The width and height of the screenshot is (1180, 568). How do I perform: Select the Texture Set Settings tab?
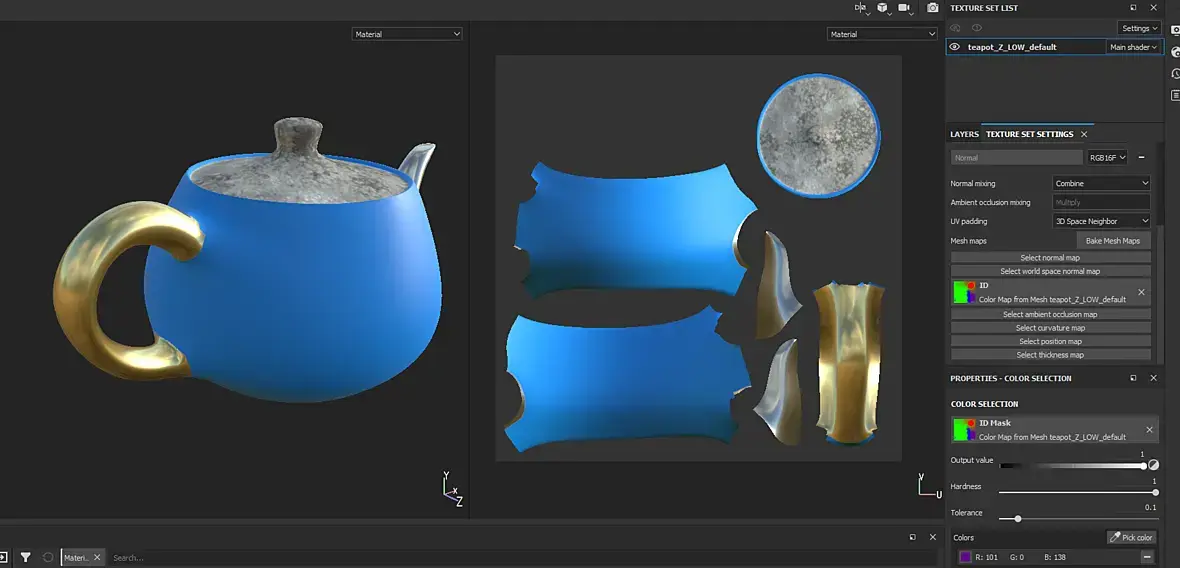coord(1029,134)
